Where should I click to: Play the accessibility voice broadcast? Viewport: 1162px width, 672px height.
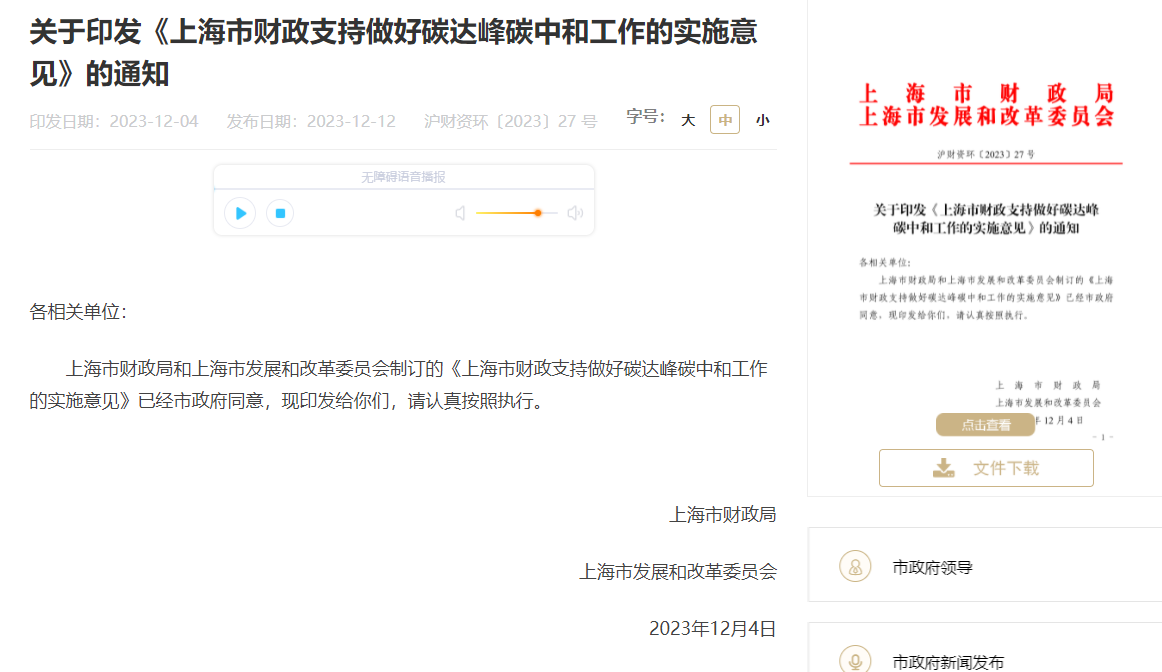239,213
